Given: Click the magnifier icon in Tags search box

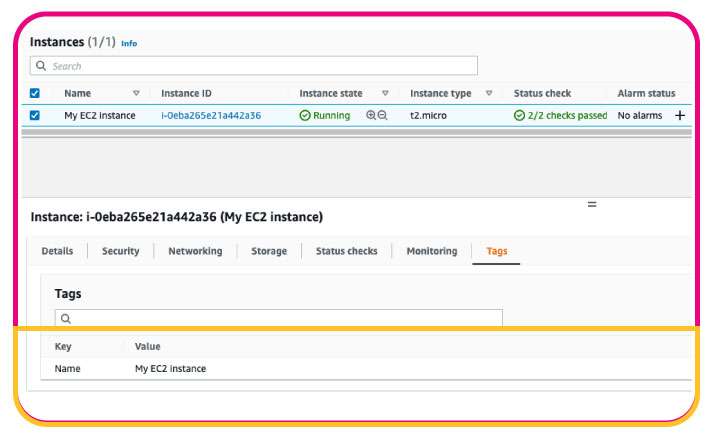Looking at the screenshot, I should 65,319.
